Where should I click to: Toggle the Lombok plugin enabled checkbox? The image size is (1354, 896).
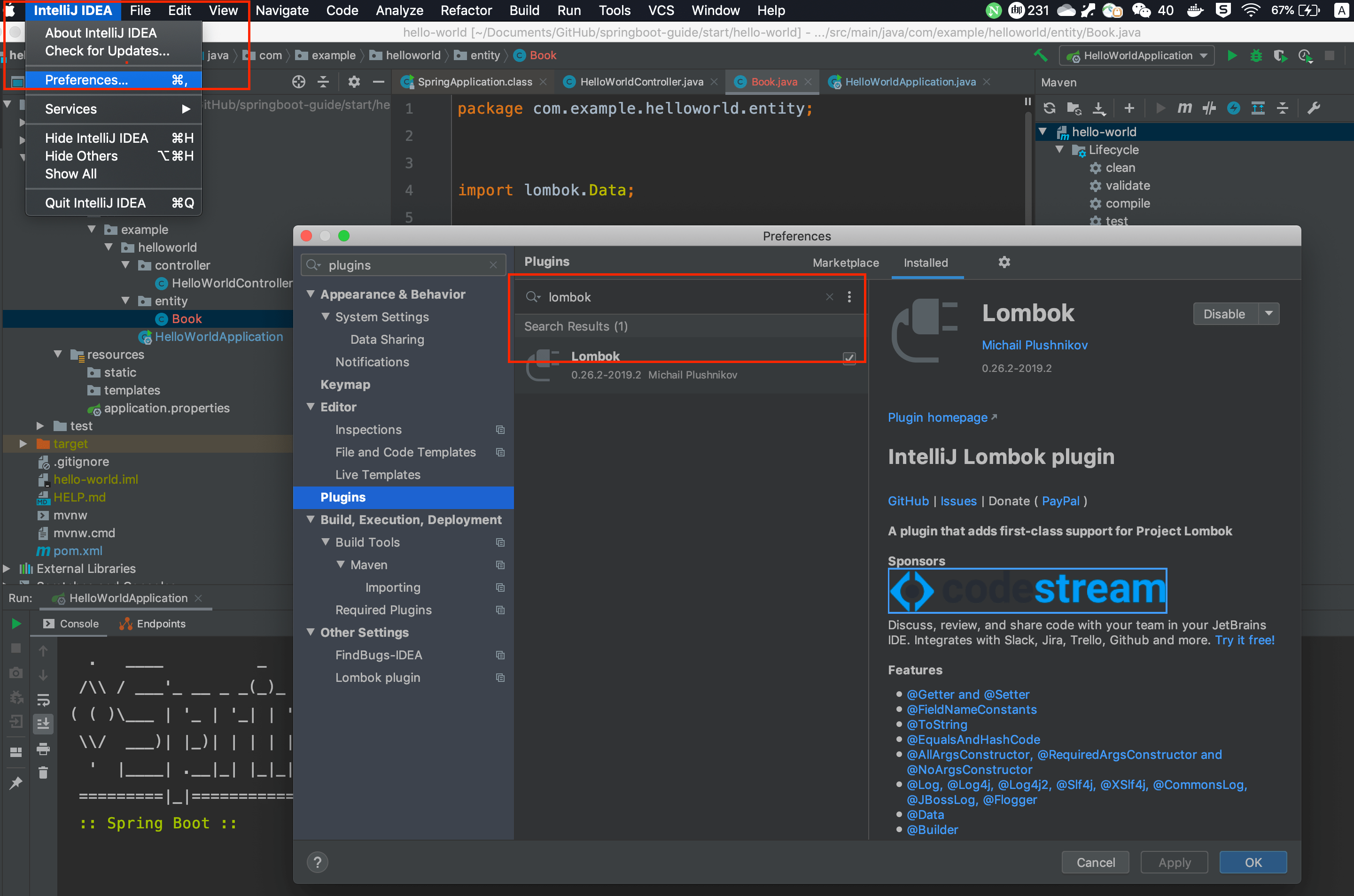[849, 358]
